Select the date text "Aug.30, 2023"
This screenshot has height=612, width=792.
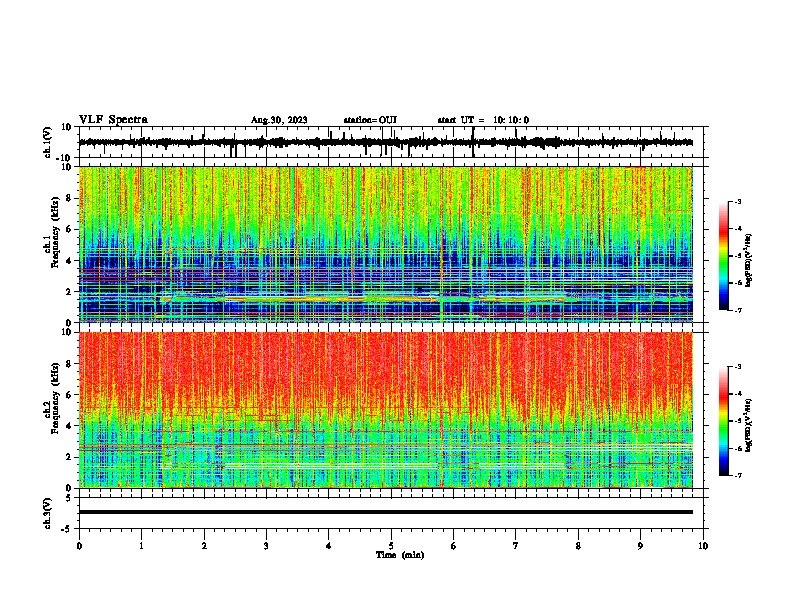[279, 120]
